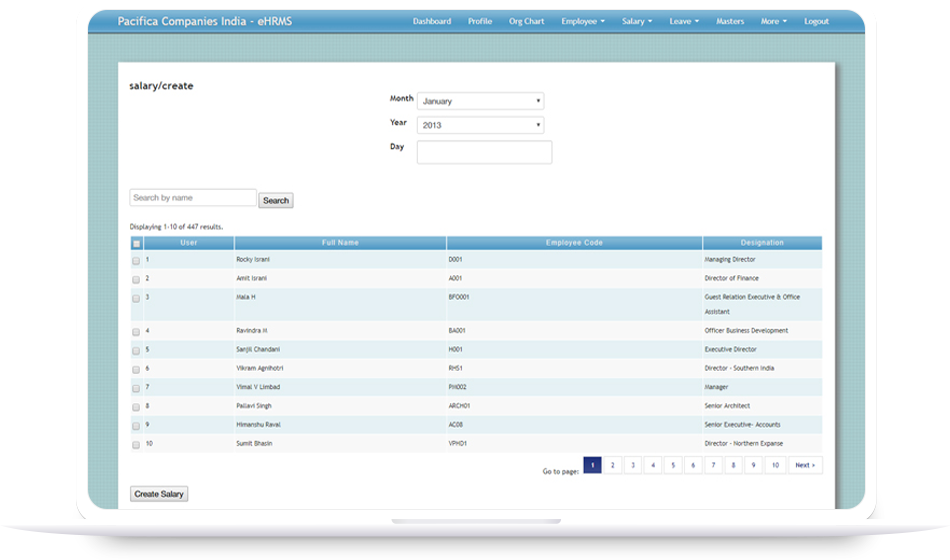Focus the Search by name field

click(193, 198)
